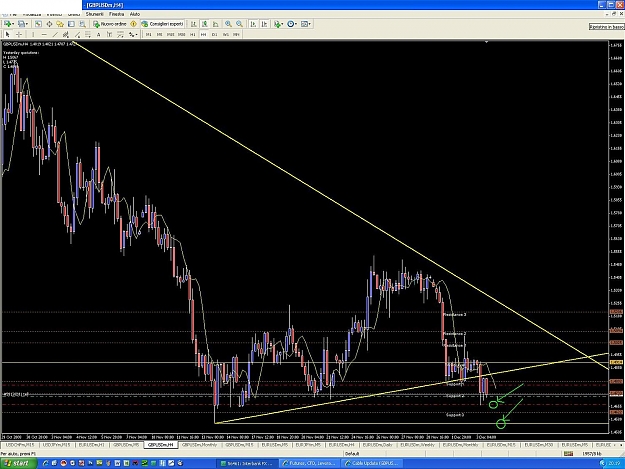Select the arrow cursor tool
The image size is (625, 469).
8,34
